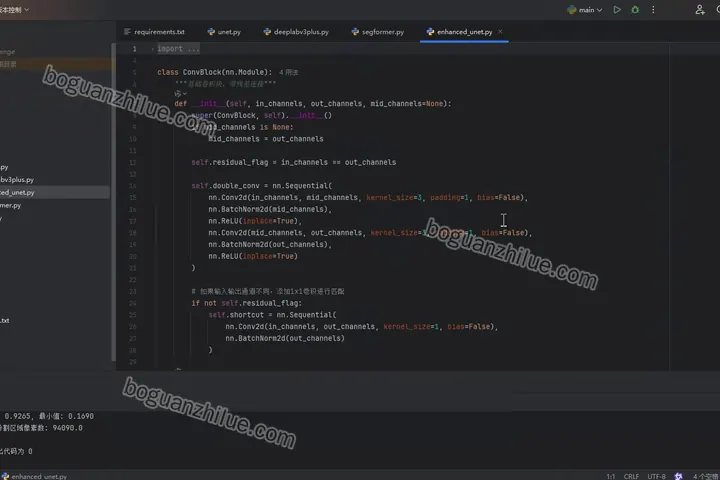Click the ConvBlock usages hint
Screen dimensions: 720x480
pyautogui.click(x=289, y=73)
